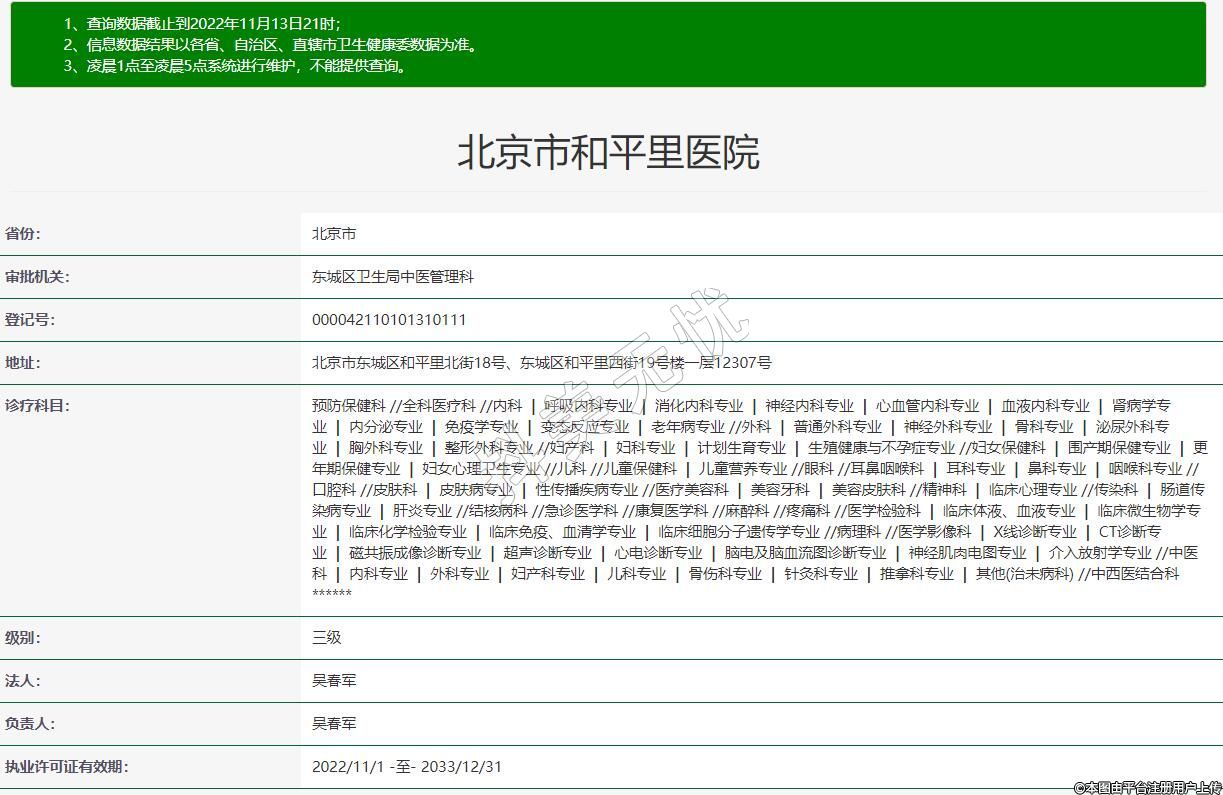1223x795 pixels.
Task: Click the 省份 row label
Action: 23,234
